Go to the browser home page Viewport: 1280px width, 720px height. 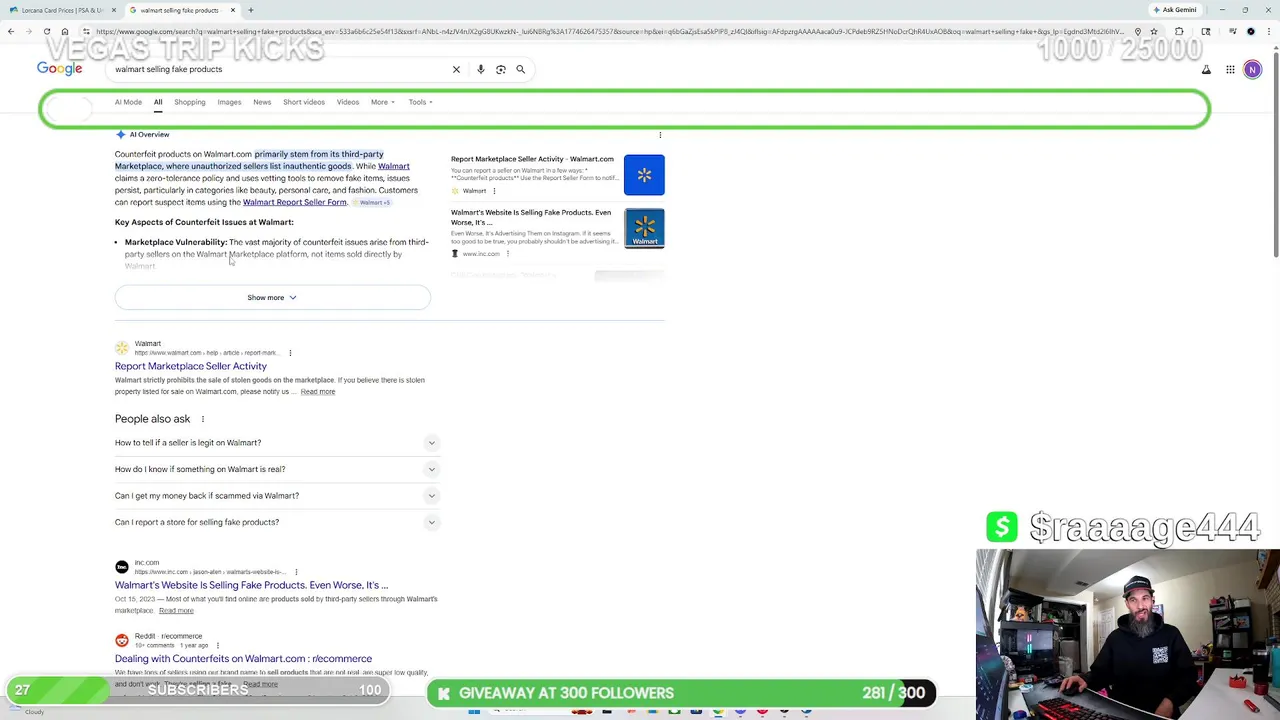tap(65, 31)
